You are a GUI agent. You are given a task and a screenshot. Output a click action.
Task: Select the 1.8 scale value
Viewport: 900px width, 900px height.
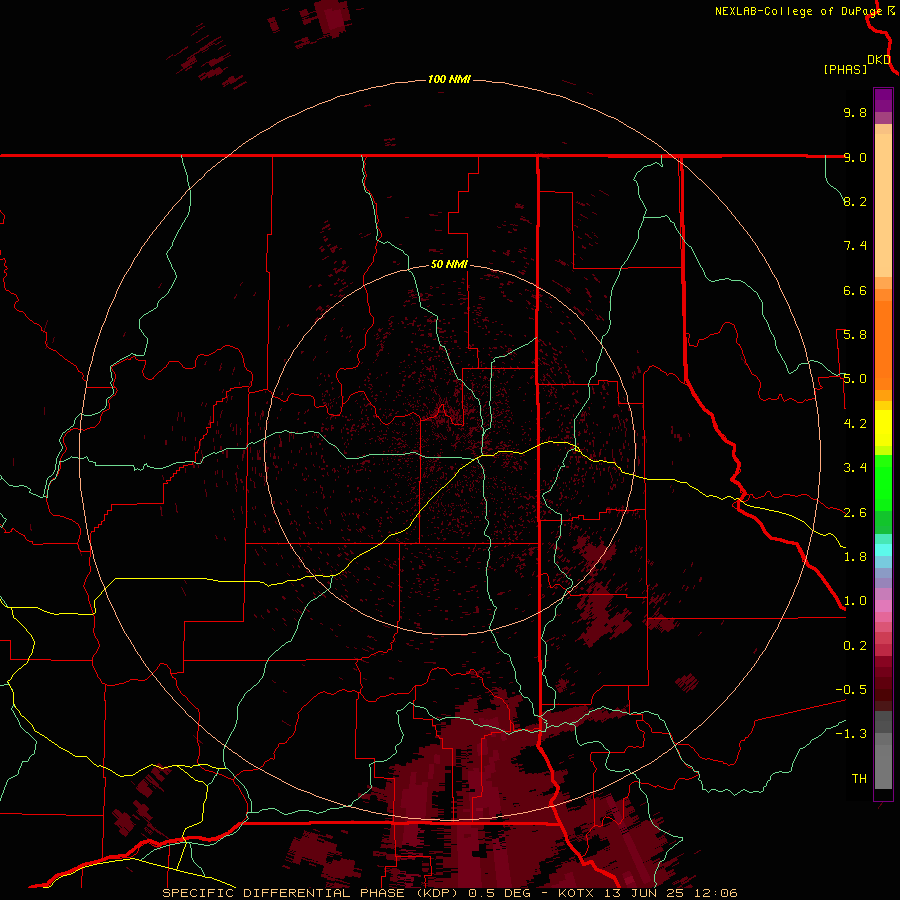point(855,557)
